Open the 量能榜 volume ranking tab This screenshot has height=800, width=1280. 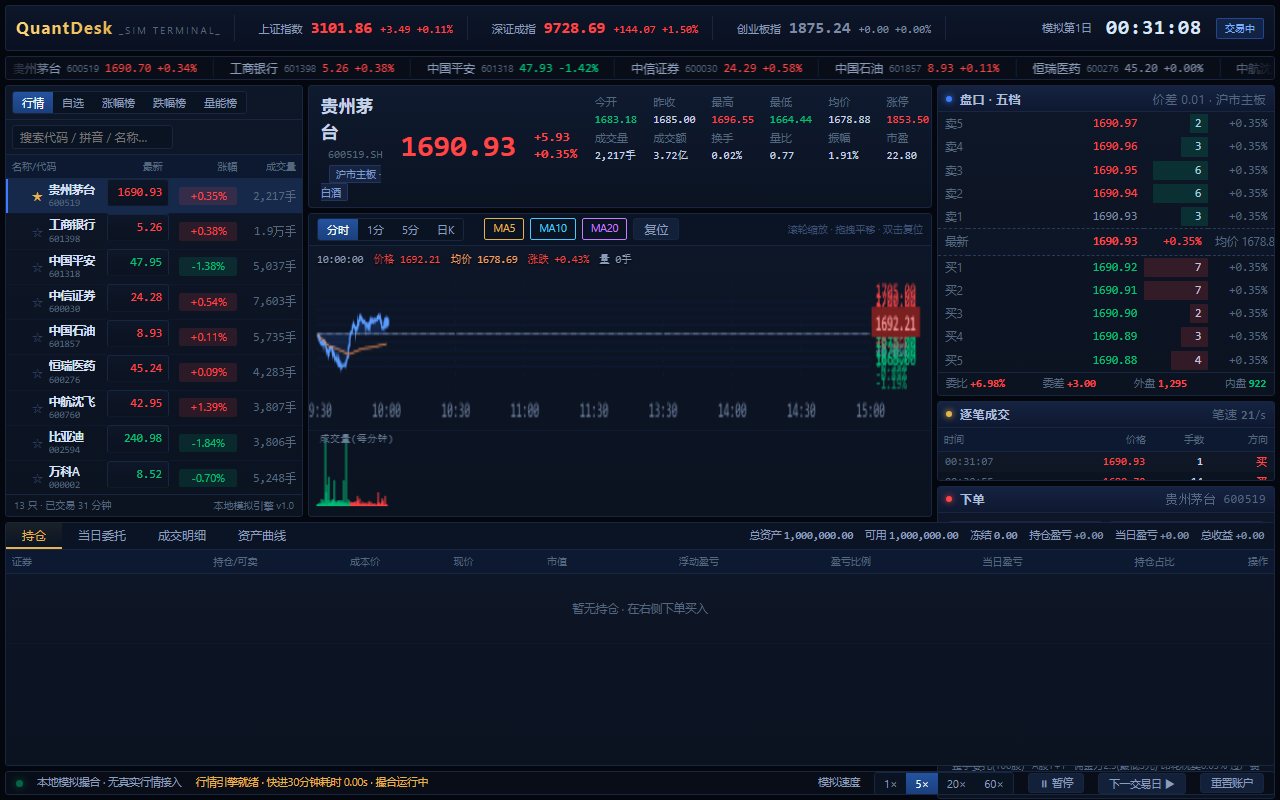220,103
